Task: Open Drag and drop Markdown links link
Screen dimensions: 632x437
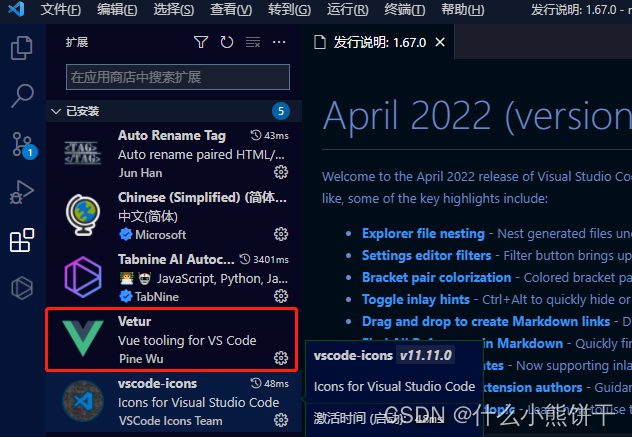Action: coord(486,321)
